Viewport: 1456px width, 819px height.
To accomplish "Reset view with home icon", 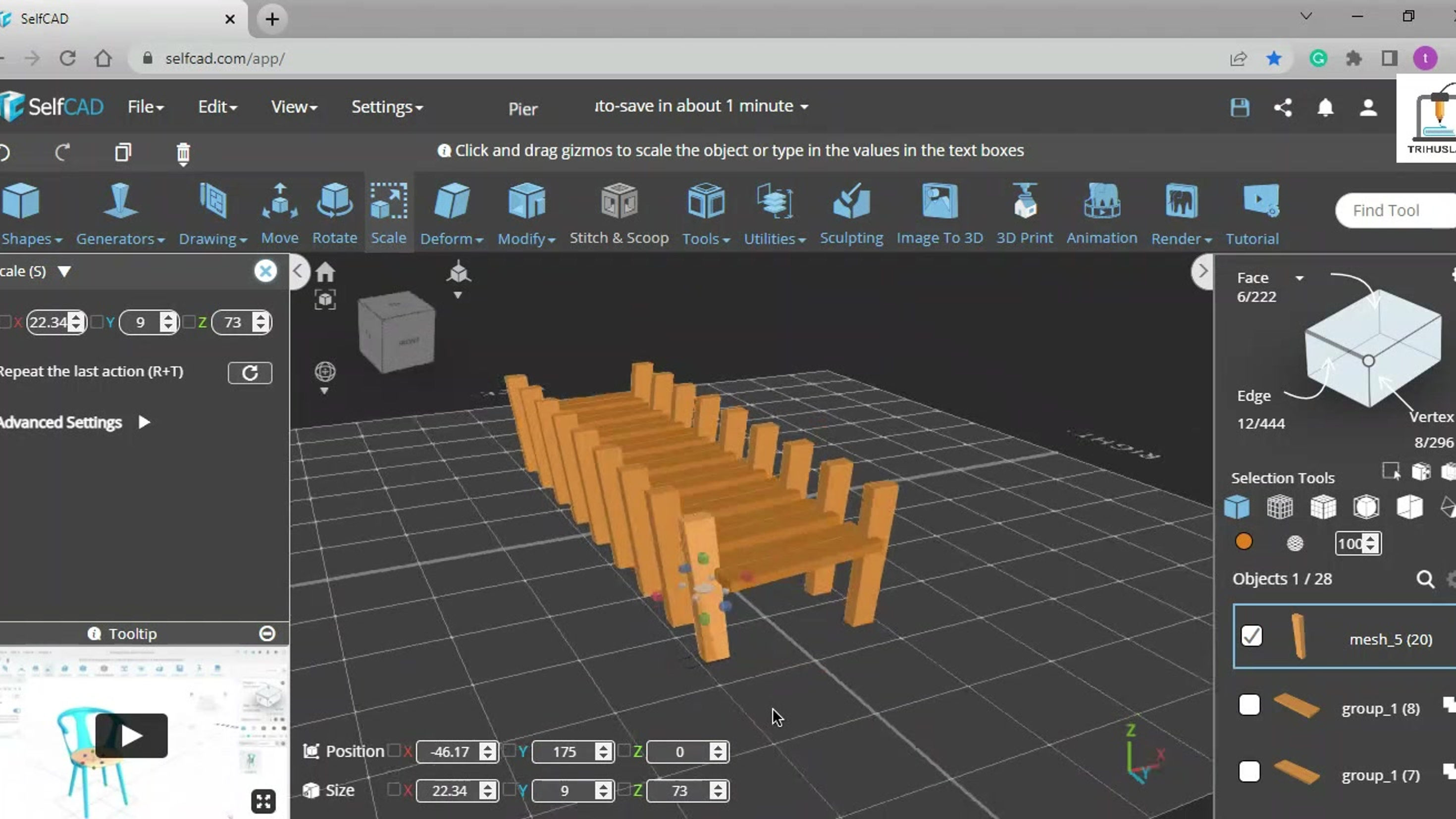I will 325,272.
